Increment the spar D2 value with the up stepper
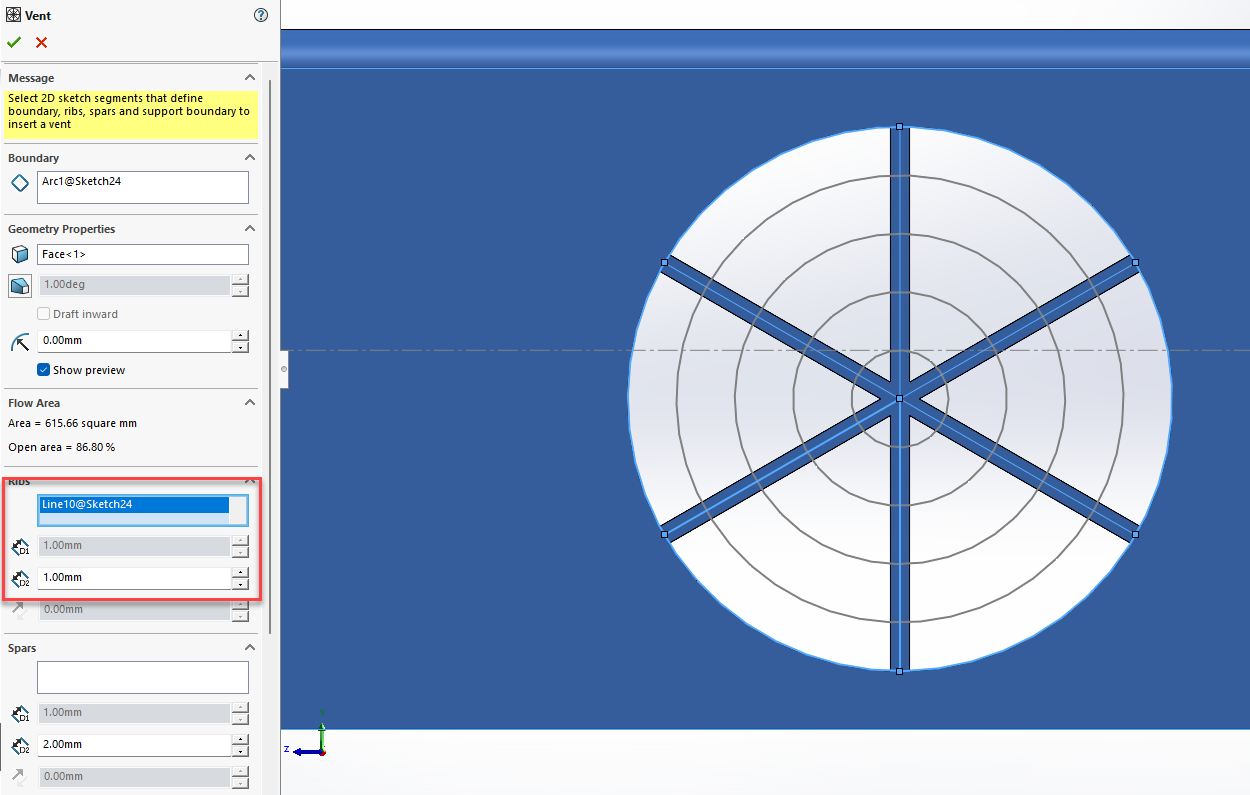1250x795 pixels. click(240, 739)
